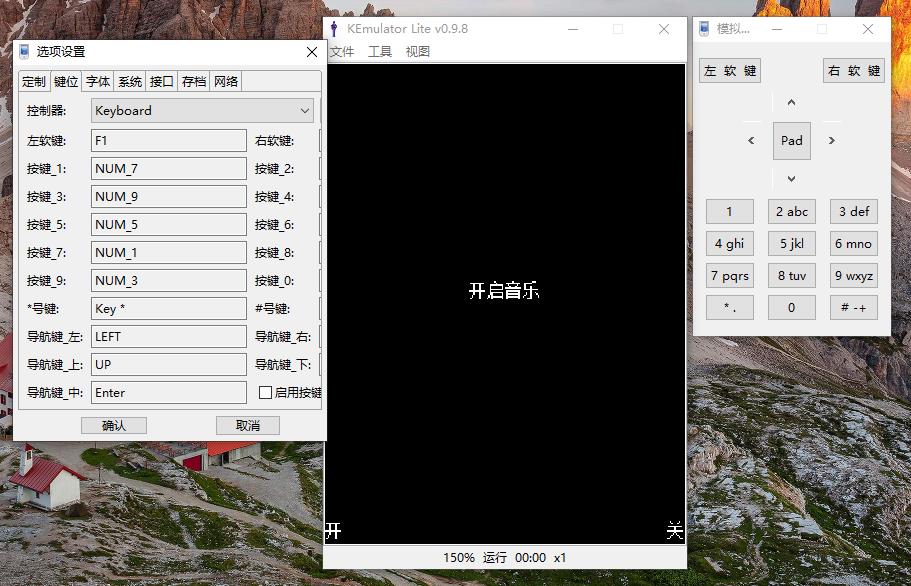Click the 导航键_上 field with UP

(168, 365)
